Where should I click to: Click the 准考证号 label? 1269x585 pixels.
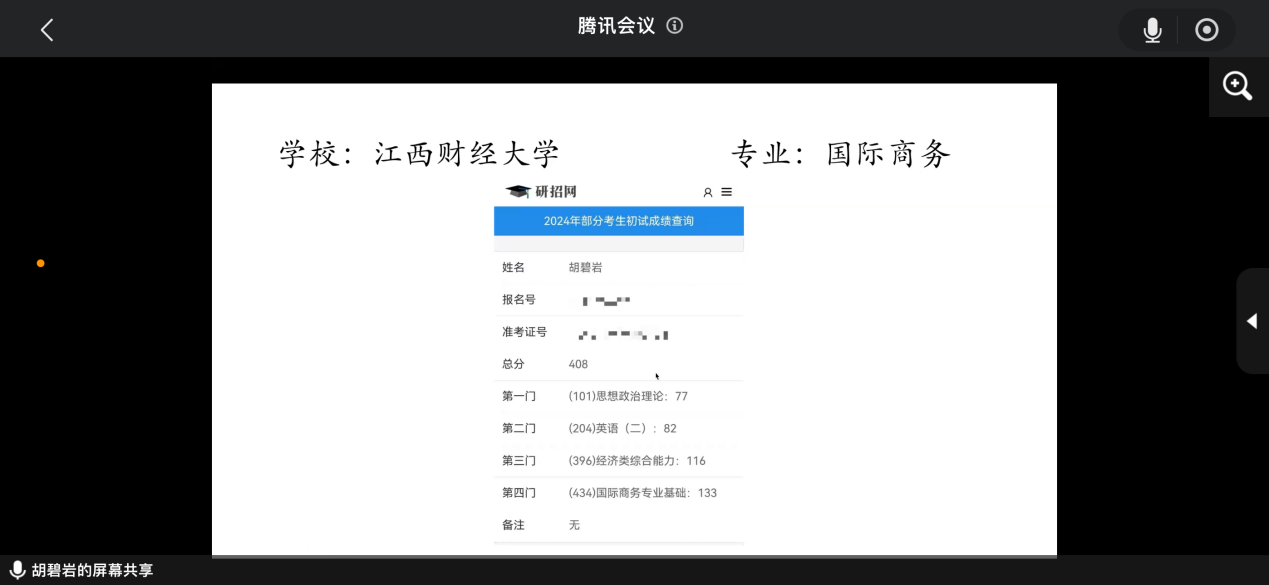tap(524, 332)
